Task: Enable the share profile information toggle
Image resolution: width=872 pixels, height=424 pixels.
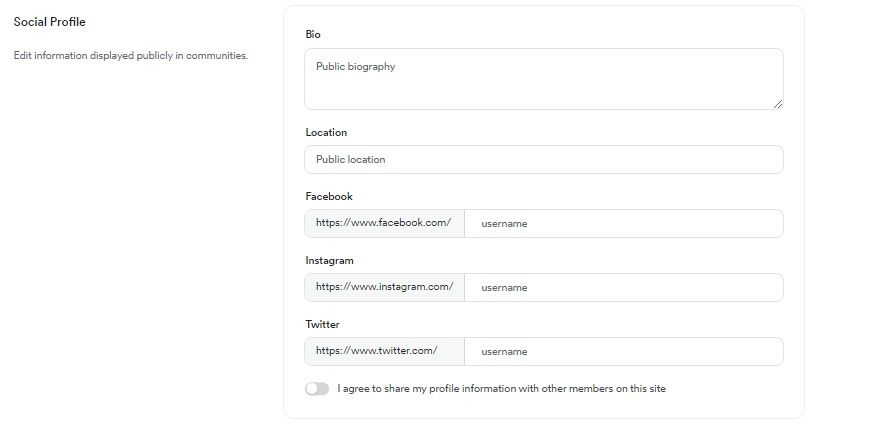Action: point(317,389)
